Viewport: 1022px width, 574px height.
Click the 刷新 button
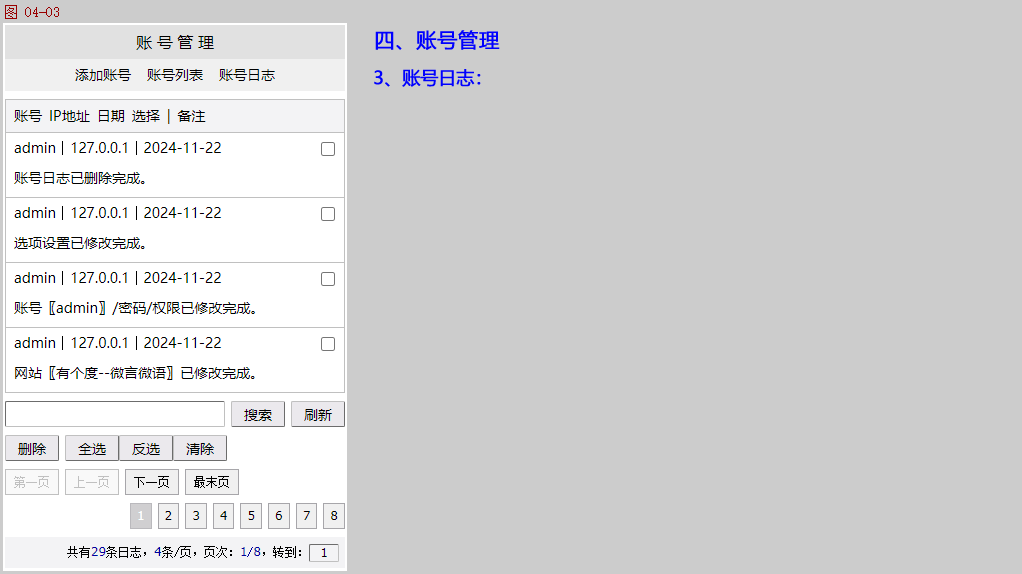pyautogui.click(x=318, y=414)
